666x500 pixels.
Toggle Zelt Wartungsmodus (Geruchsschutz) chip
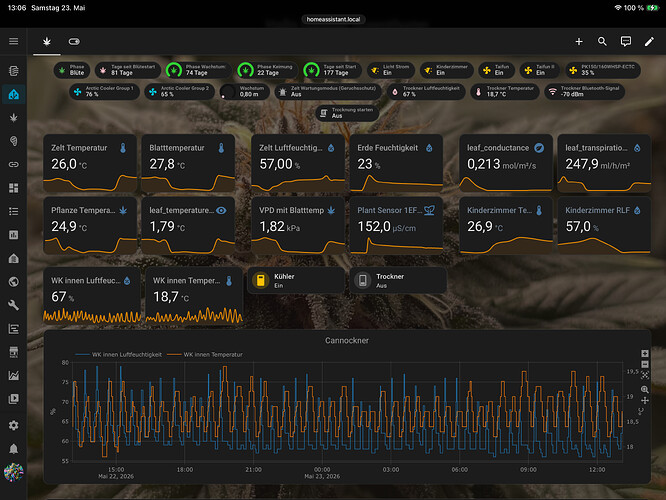[x=328, y=91]
